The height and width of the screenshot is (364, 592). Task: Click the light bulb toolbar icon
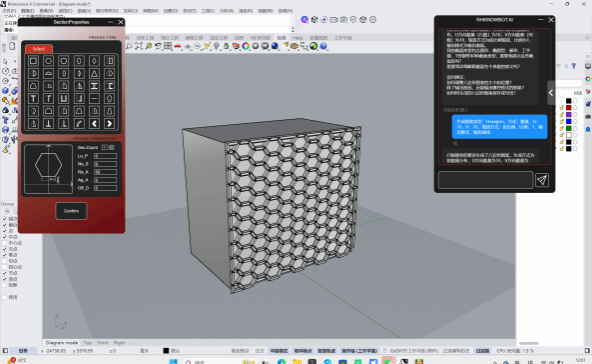(216, 46)
